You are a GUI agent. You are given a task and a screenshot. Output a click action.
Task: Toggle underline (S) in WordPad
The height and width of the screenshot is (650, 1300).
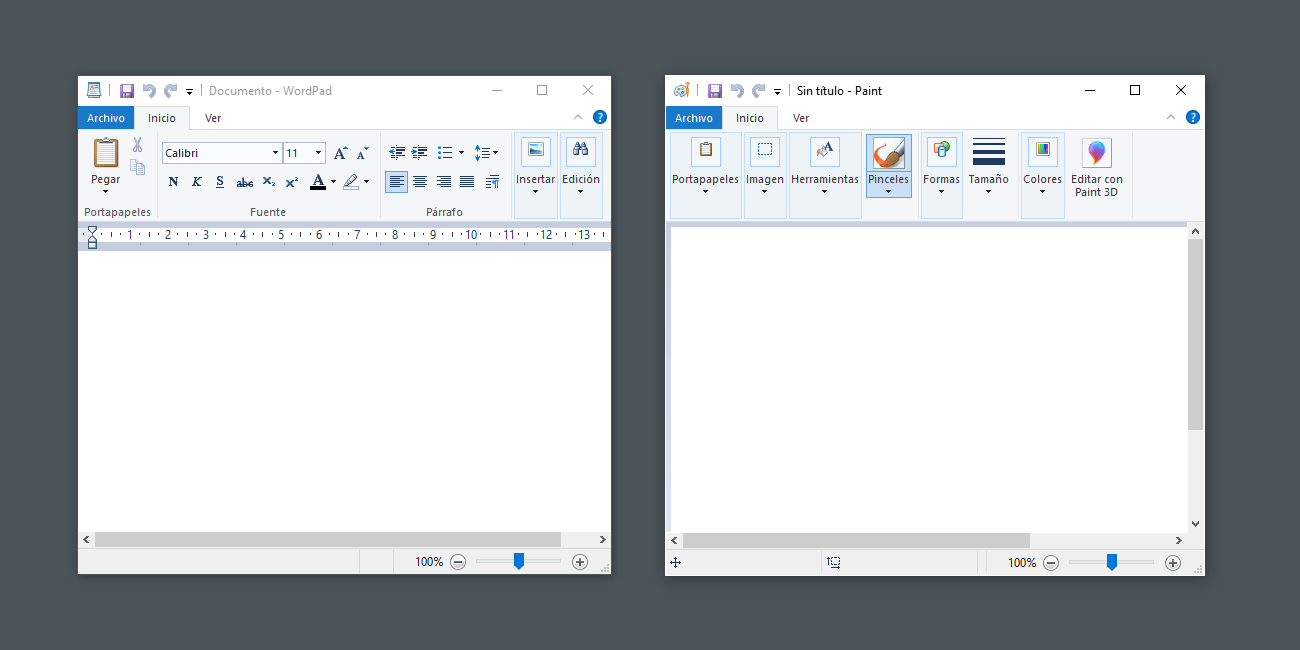pos(220,182)
